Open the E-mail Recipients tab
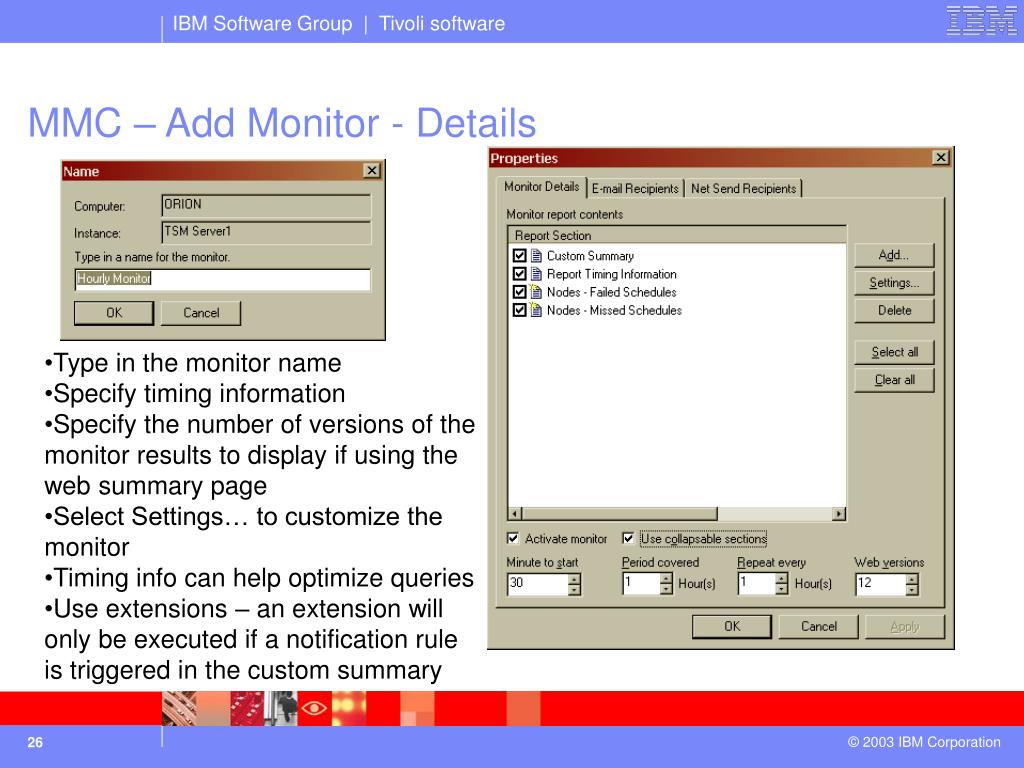 click(635, 189)
